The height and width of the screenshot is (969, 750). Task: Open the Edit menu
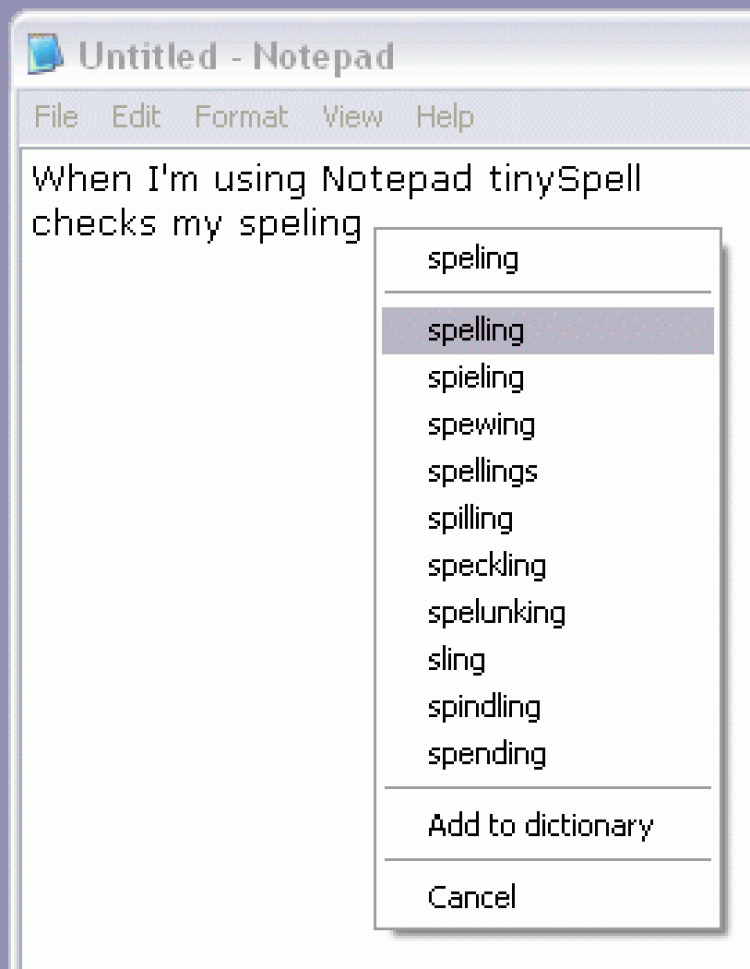(x=136, y=117)
